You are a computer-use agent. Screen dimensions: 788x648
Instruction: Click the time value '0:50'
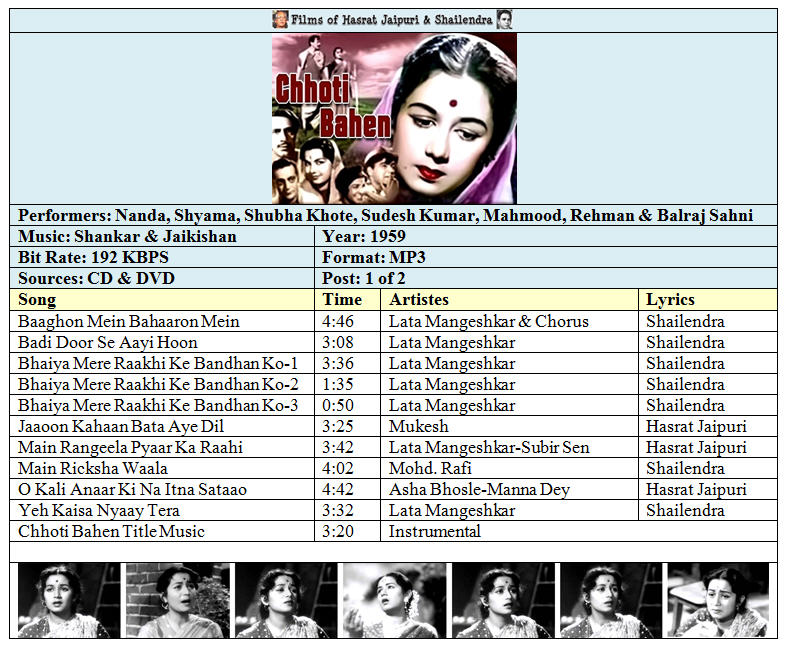pyautogui.click(x=338, y=406)
